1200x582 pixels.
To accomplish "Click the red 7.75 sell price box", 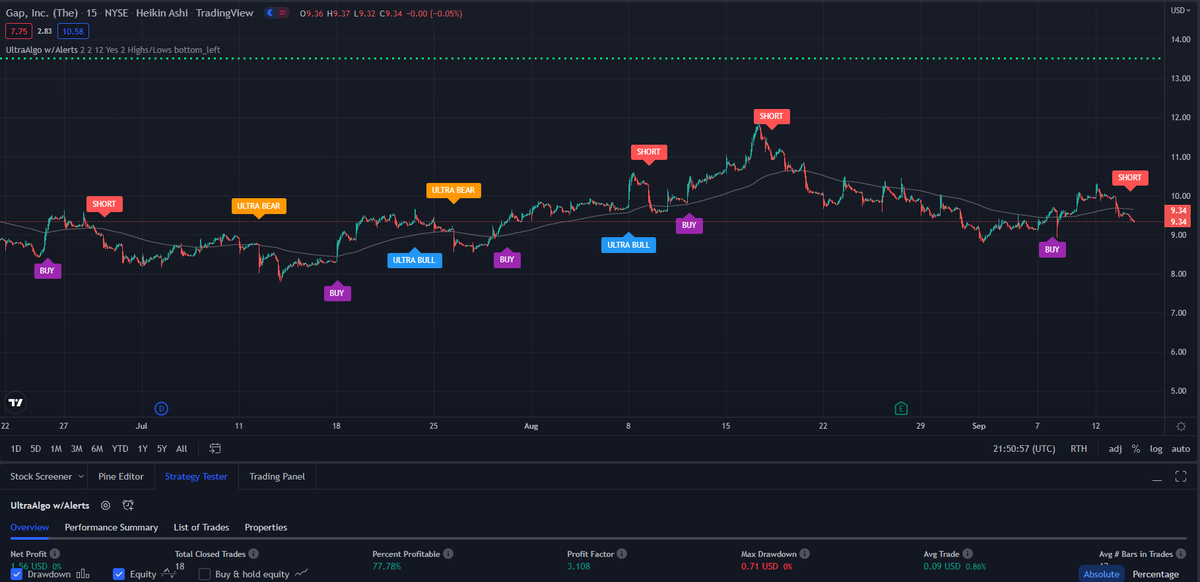I will [x=18, y=32].
